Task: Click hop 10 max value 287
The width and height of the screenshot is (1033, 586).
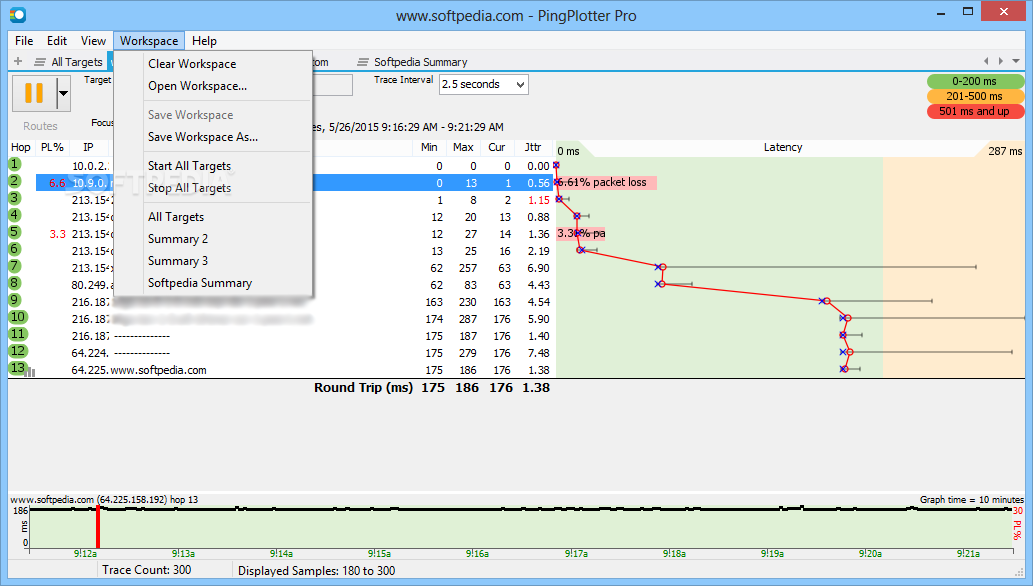Action: [x=468, y=319]
